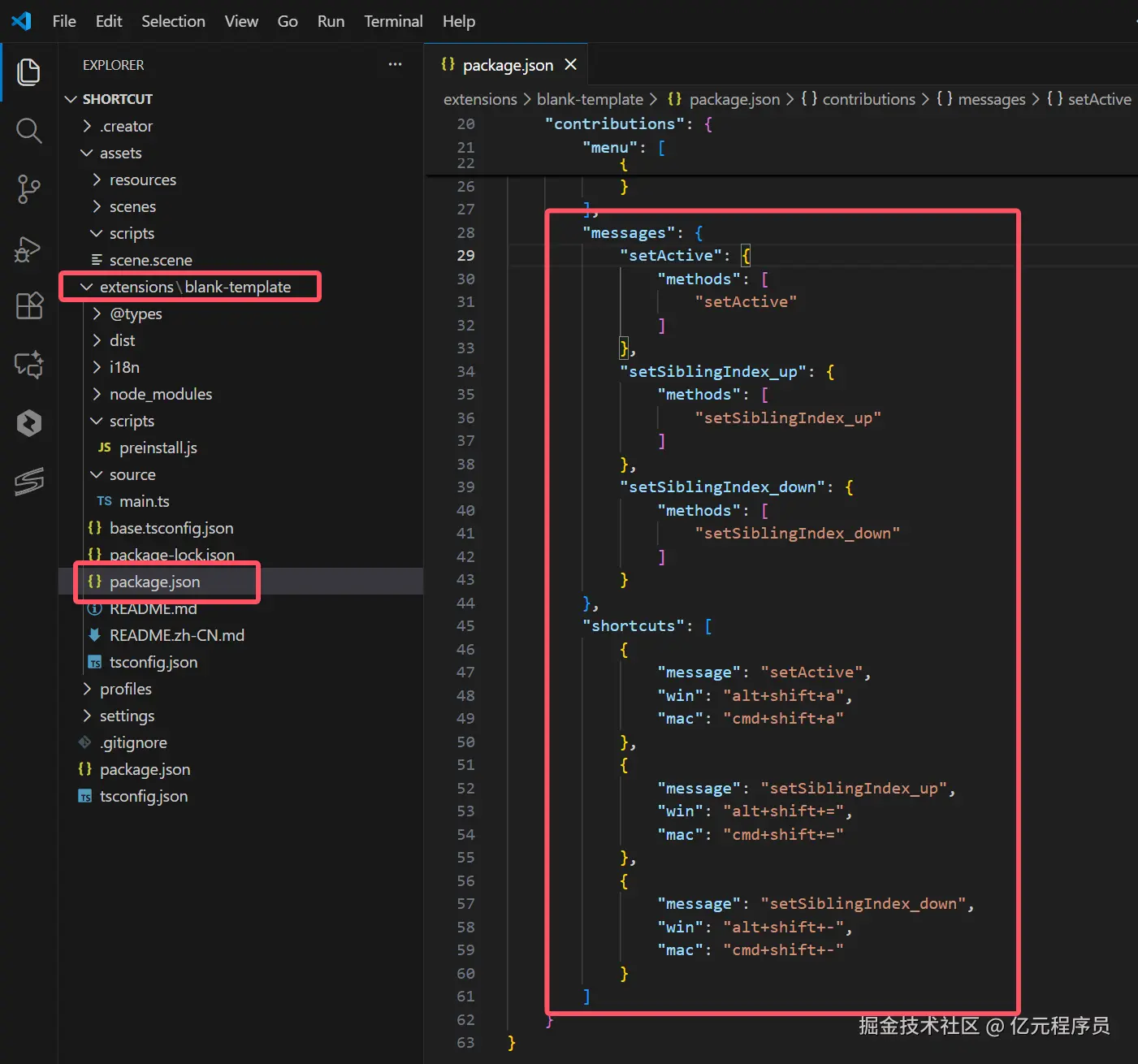The height and width of the screenshot is (1064, 1138).
Task: Click "setSiblingIndex_up" key on line 34
Action: [713, 371]
